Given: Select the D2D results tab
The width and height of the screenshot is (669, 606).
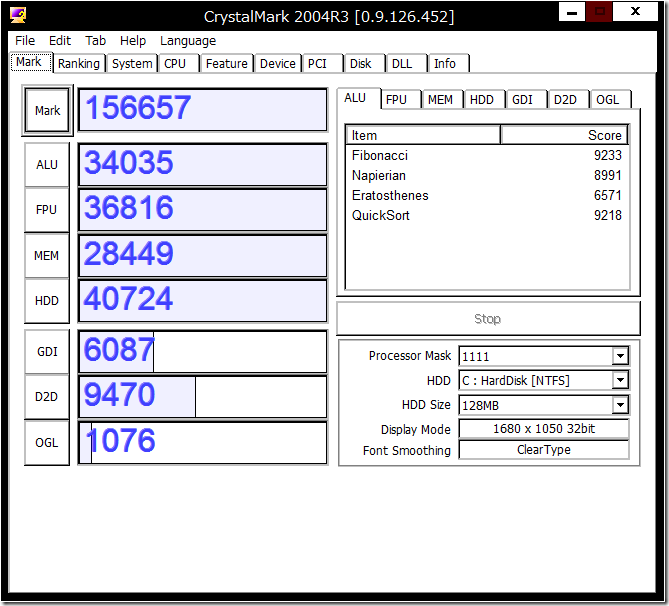Looking at the screenshot, I should (567, 100).
